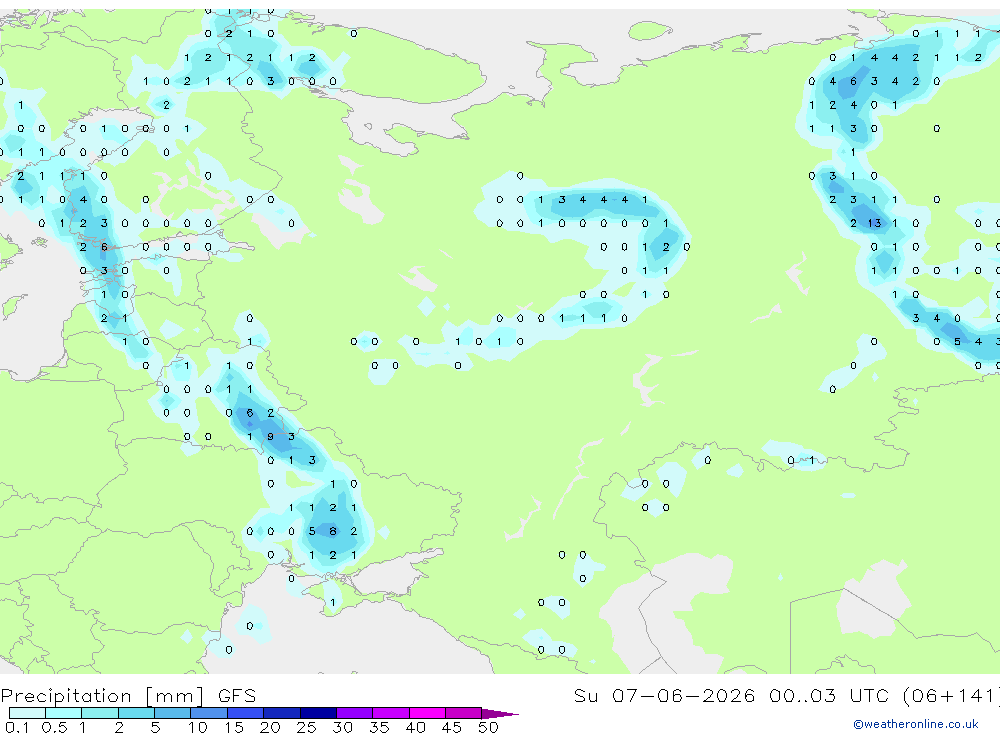Click legend label '45'
The width and height of the screenshot is (1000, 733).
coord(452,727)
